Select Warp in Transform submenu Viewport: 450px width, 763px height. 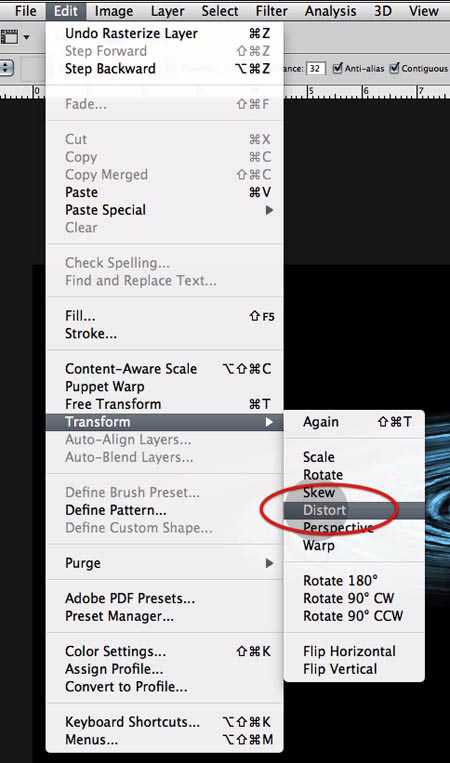354,545
